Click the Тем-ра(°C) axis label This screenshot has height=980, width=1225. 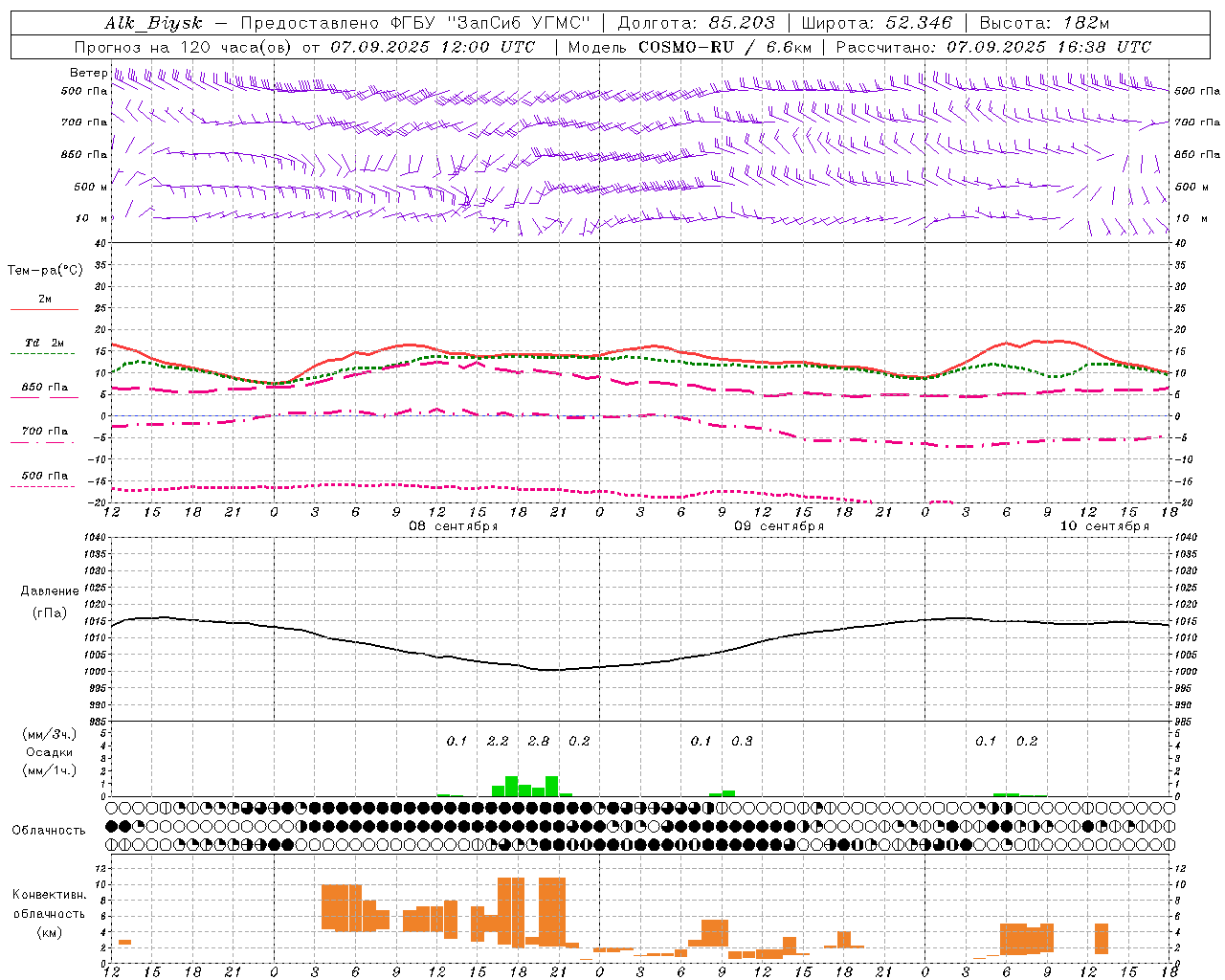[x=45, y=271]
